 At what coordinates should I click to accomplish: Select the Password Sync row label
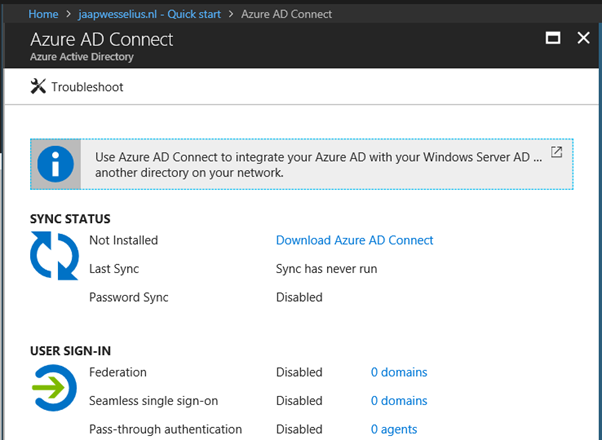pos(129,297)
